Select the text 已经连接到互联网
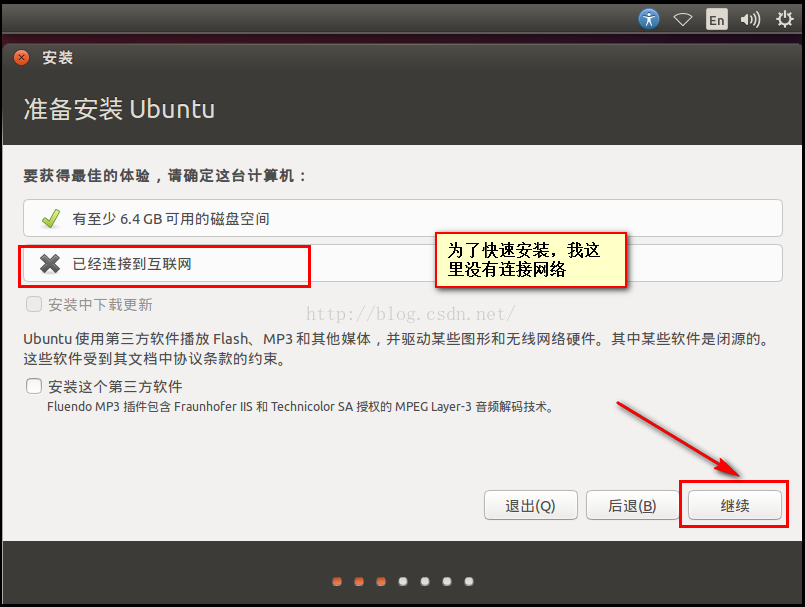805x607 pixels. [x=132, y=264]
